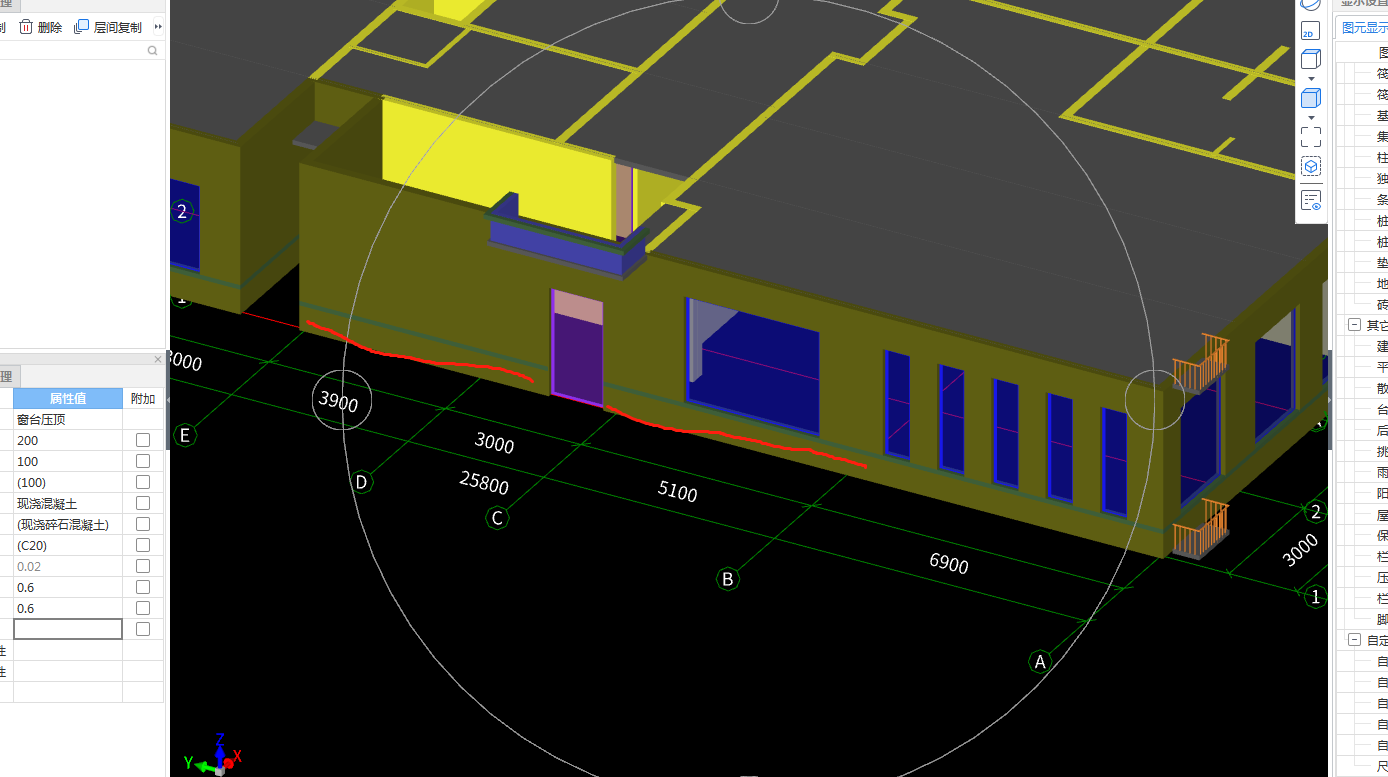
Task: Click the empty property value input field
Action: pos(68,629)
